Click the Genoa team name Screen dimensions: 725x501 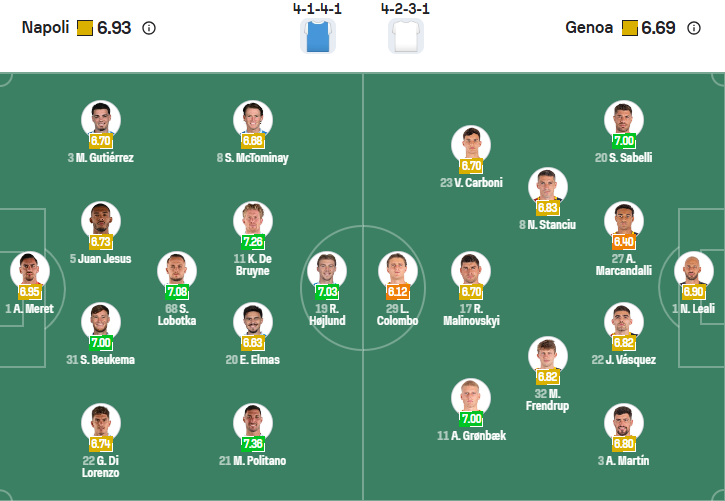pyautogui.click(x=588, y=28)
